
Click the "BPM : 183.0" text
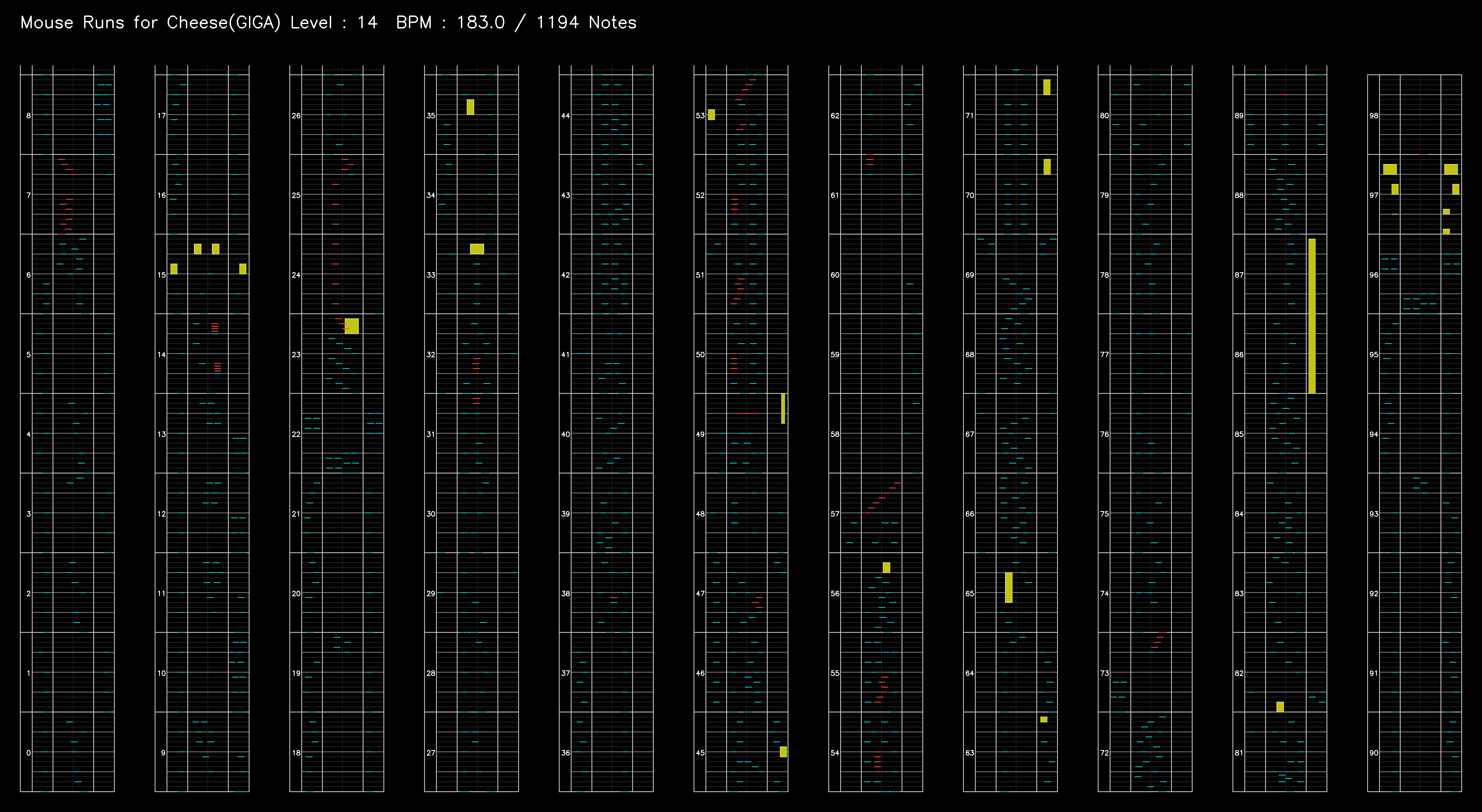tap(450, 23)
